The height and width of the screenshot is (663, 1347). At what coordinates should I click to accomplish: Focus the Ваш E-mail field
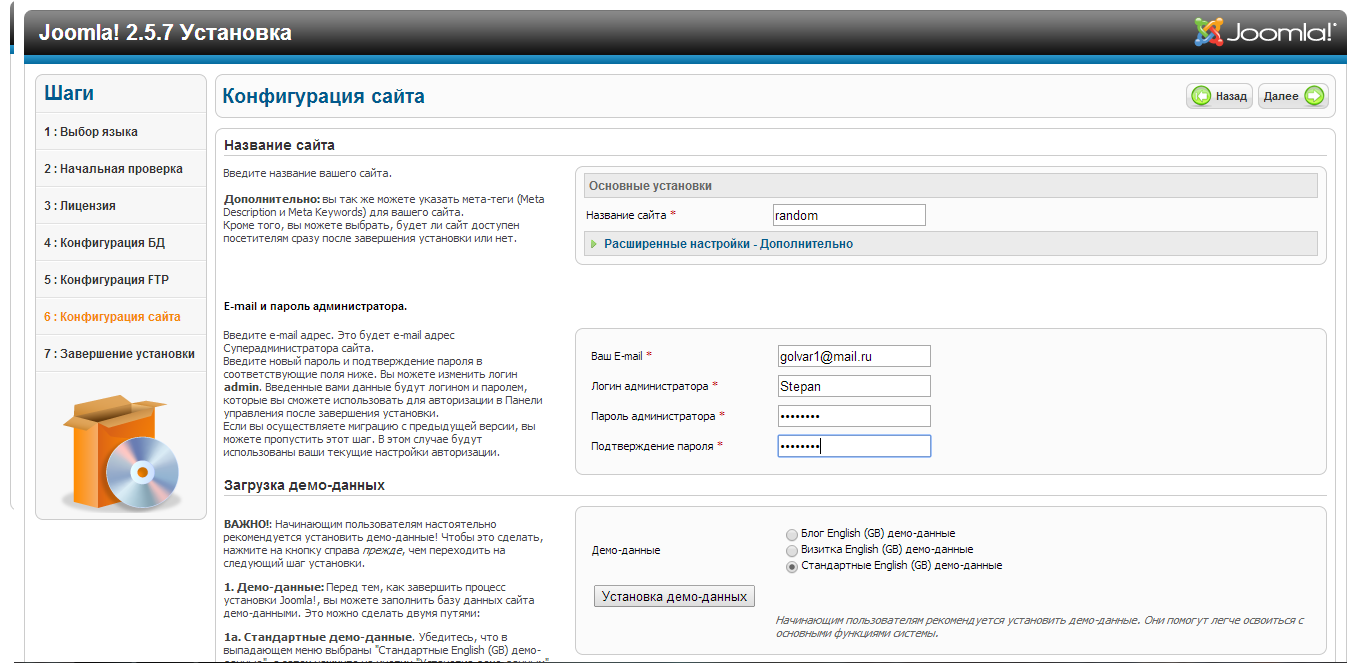click(x=854, y=356)
